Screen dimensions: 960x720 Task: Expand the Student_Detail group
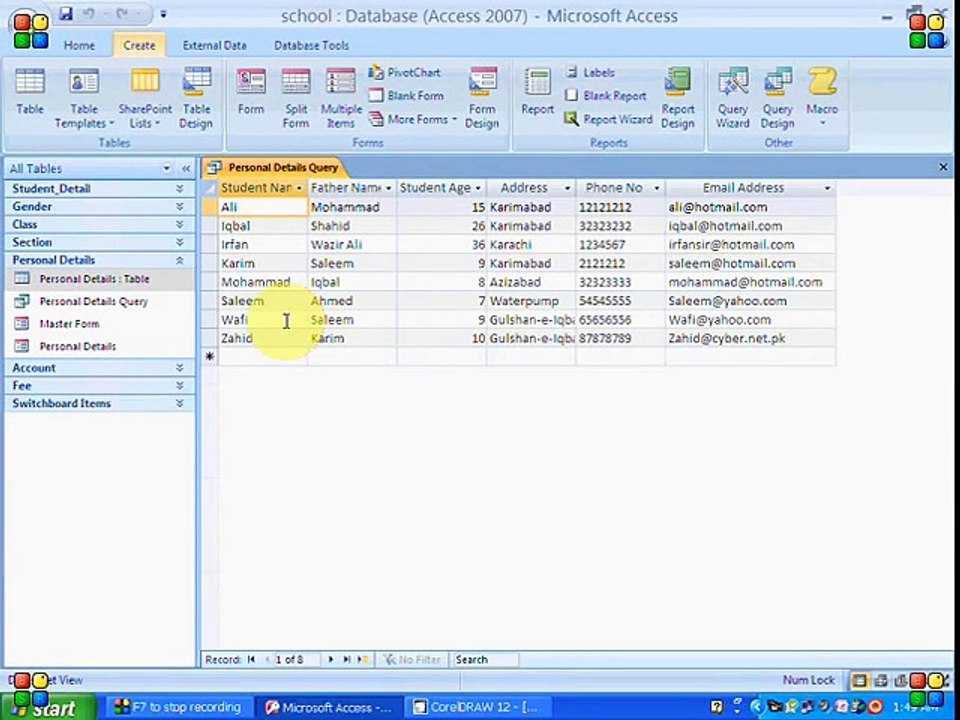(179, 189)
